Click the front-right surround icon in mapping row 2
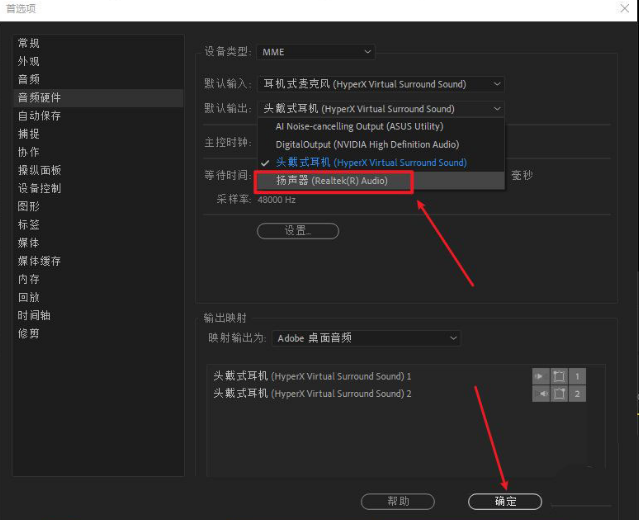Image resolution: width=639 pixels, height=520 pixels. tap(559, 394)
